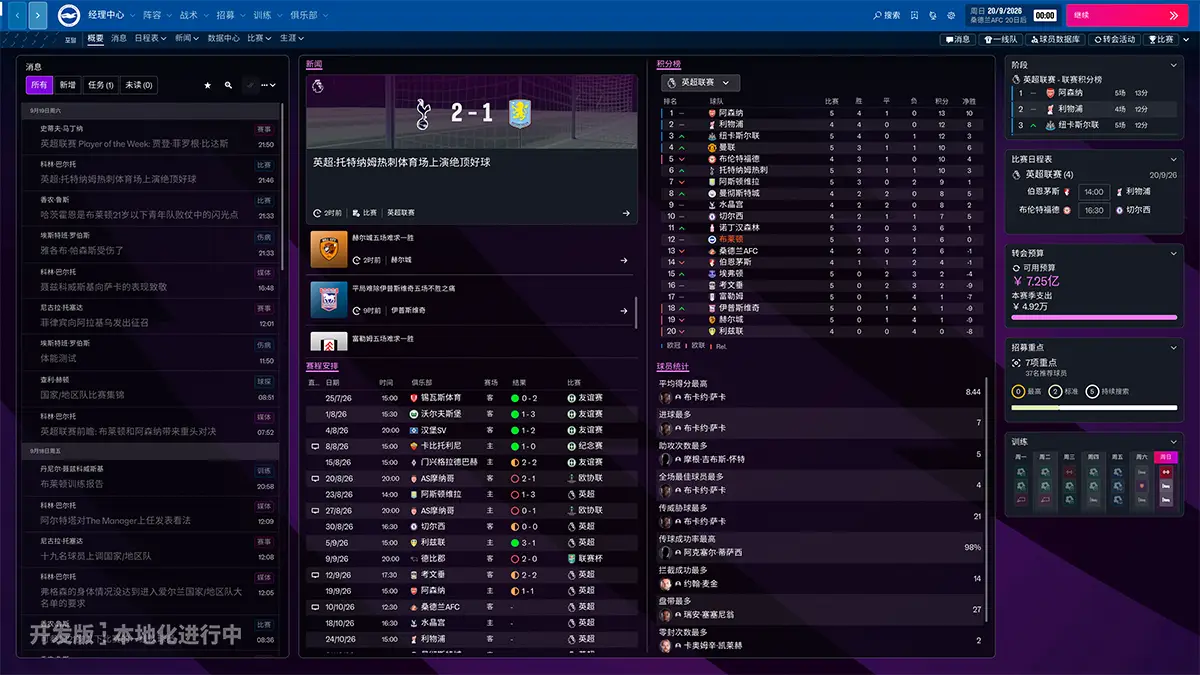This screenshot has height=675, width=1200.
Task: Click the Aston Villa crest in the scoreline
Action: [x=518, y=113]
